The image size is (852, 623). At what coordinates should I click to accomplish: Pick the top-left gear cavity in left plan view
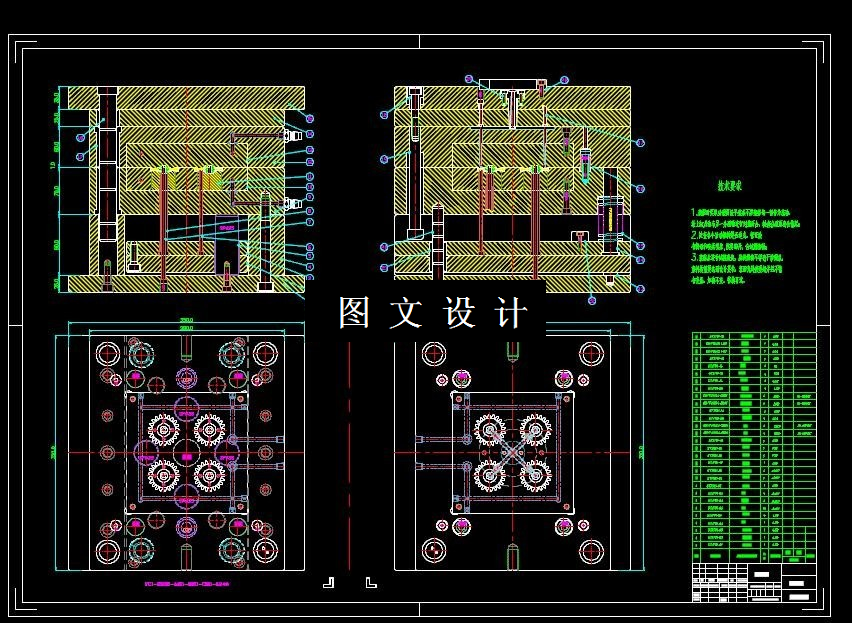[164, 429]
